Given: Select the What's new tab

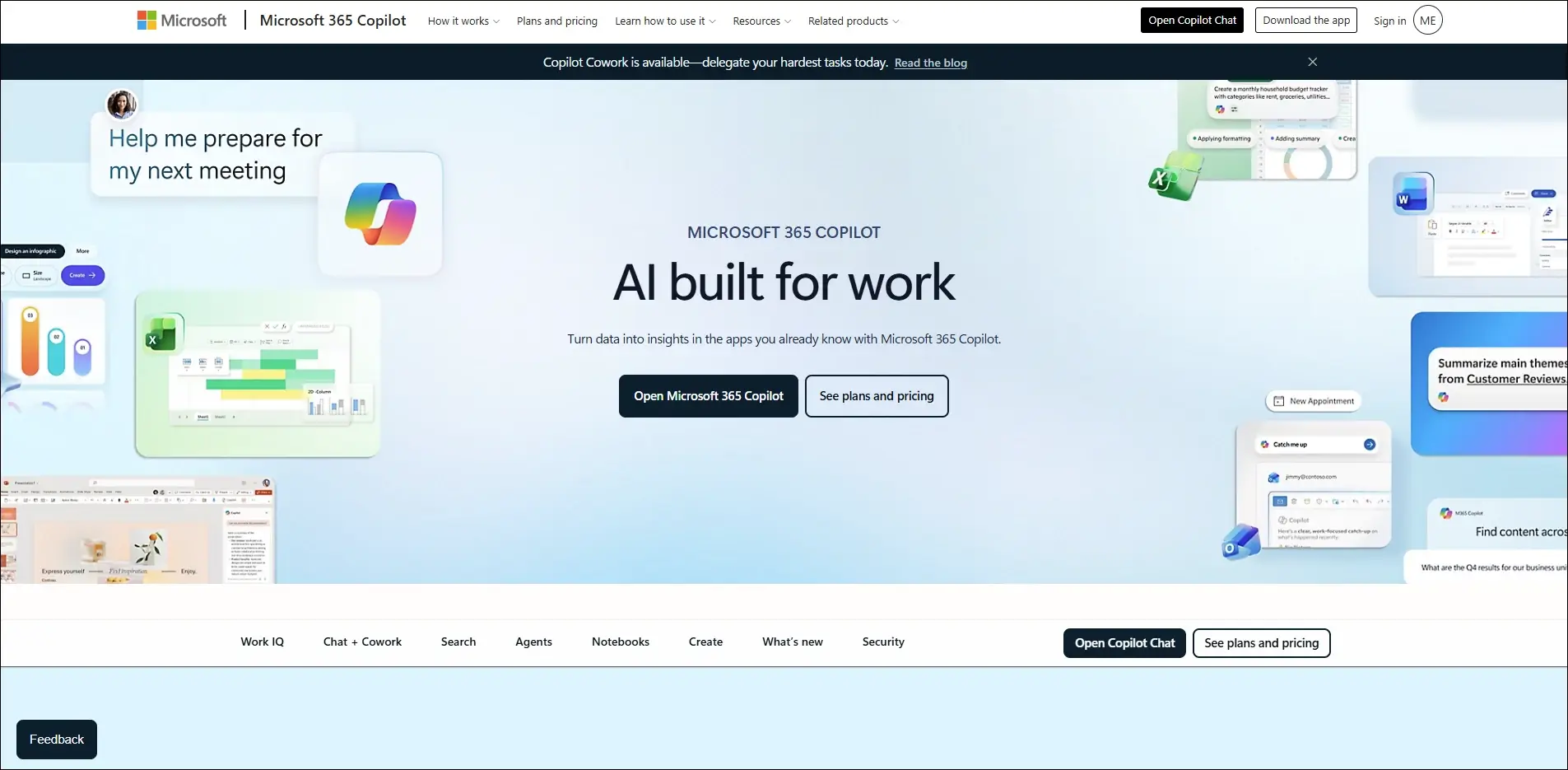Looking at the screenshot, I should 793,642.
